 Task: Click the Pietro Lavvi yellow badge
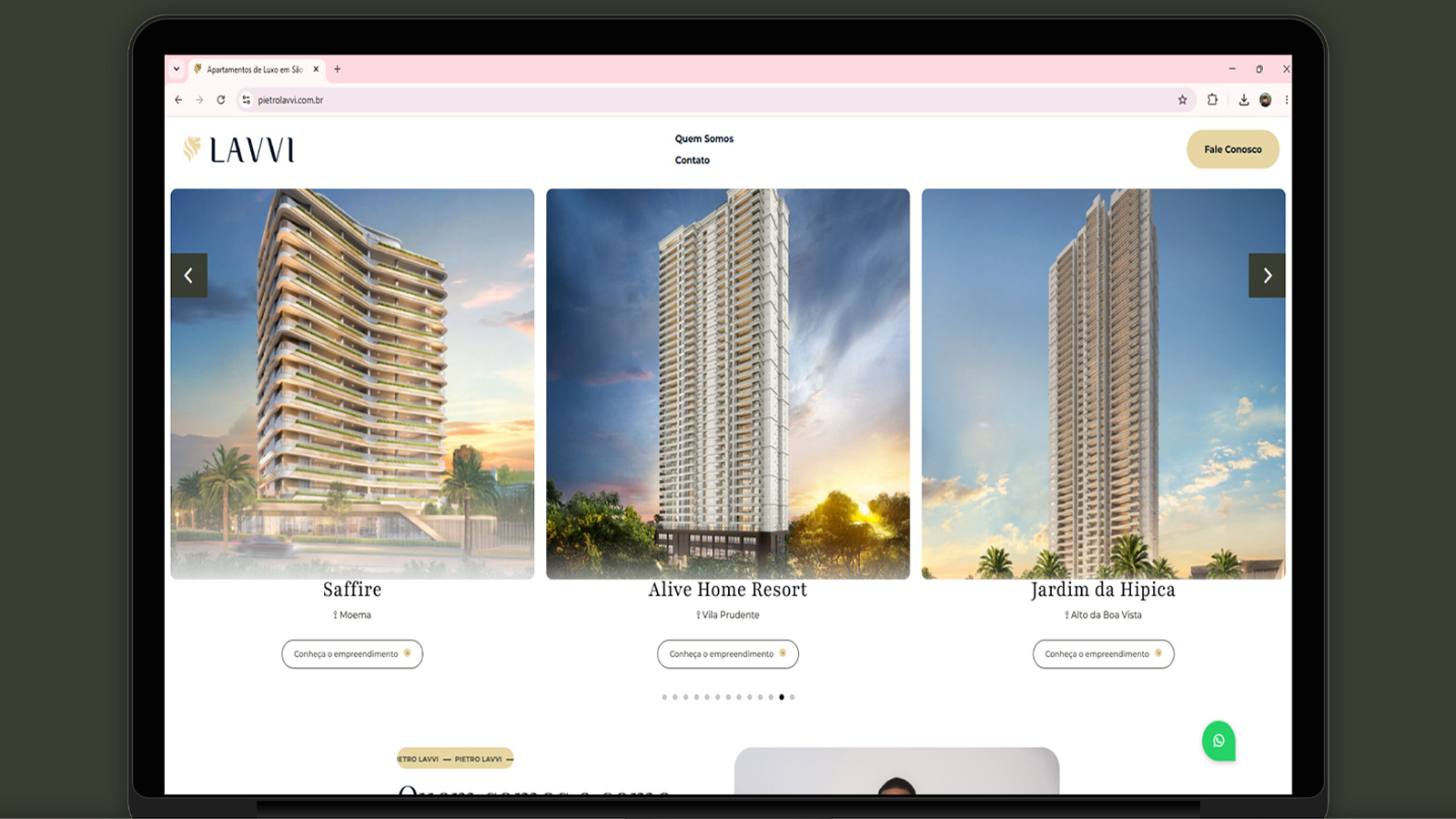point(455,759)
